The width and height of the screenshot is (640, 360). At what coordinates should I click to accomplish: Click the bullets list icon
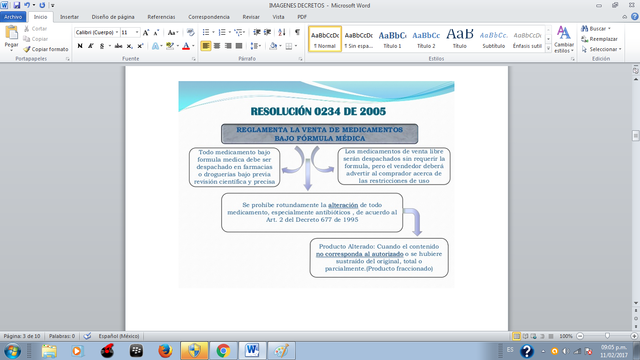click(206, 32)
